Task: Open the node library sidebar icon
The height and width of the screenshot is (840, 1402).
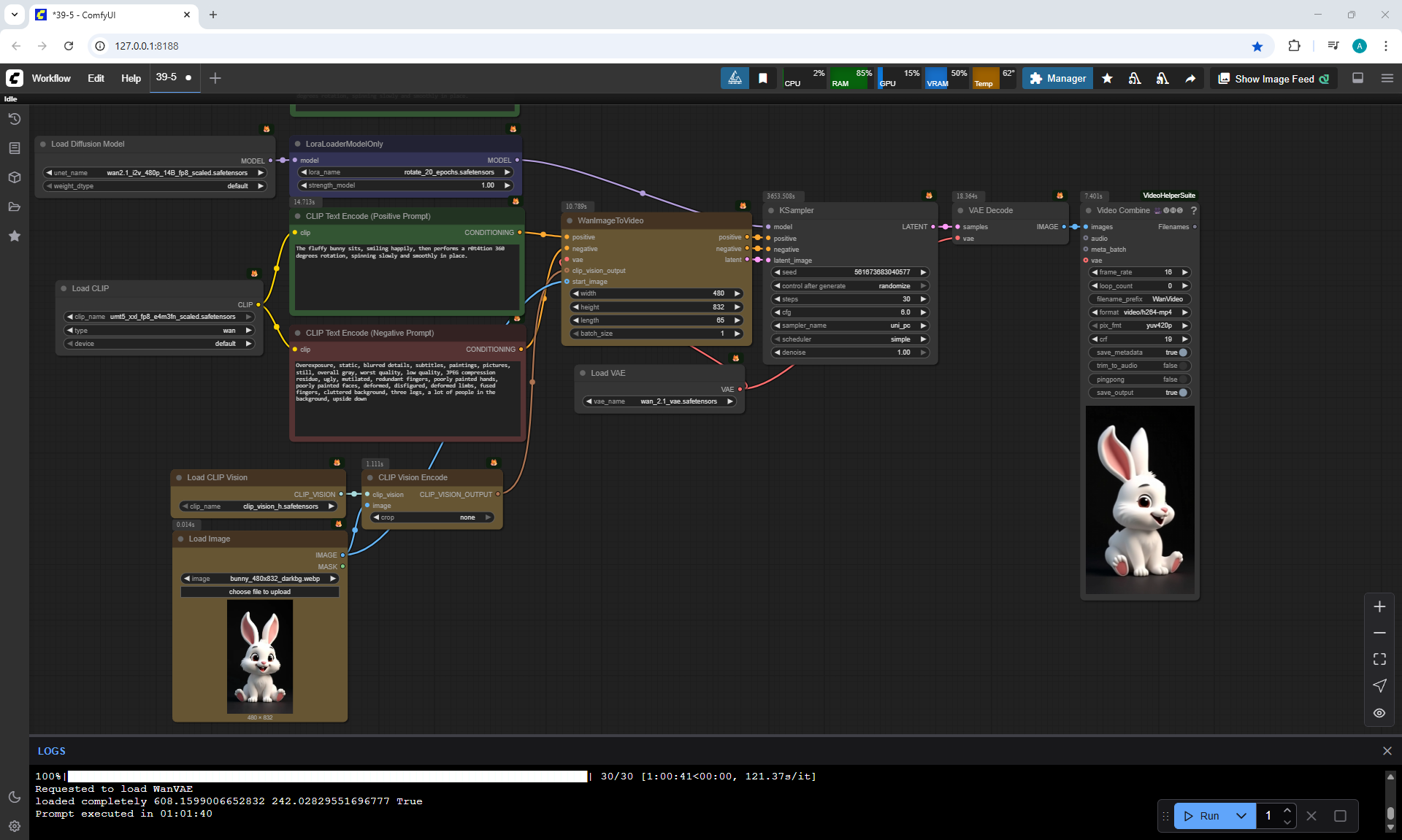Action: tap(14, 148)
